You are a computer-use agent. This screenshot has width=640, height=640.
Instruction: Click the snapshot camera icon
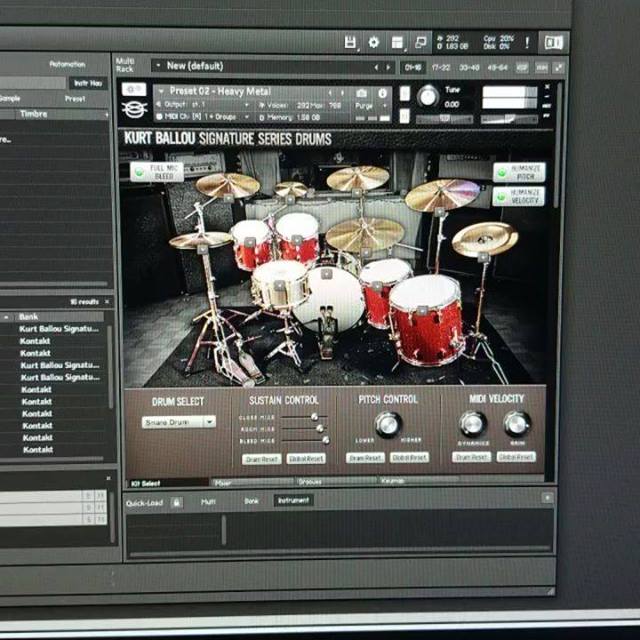362,93
